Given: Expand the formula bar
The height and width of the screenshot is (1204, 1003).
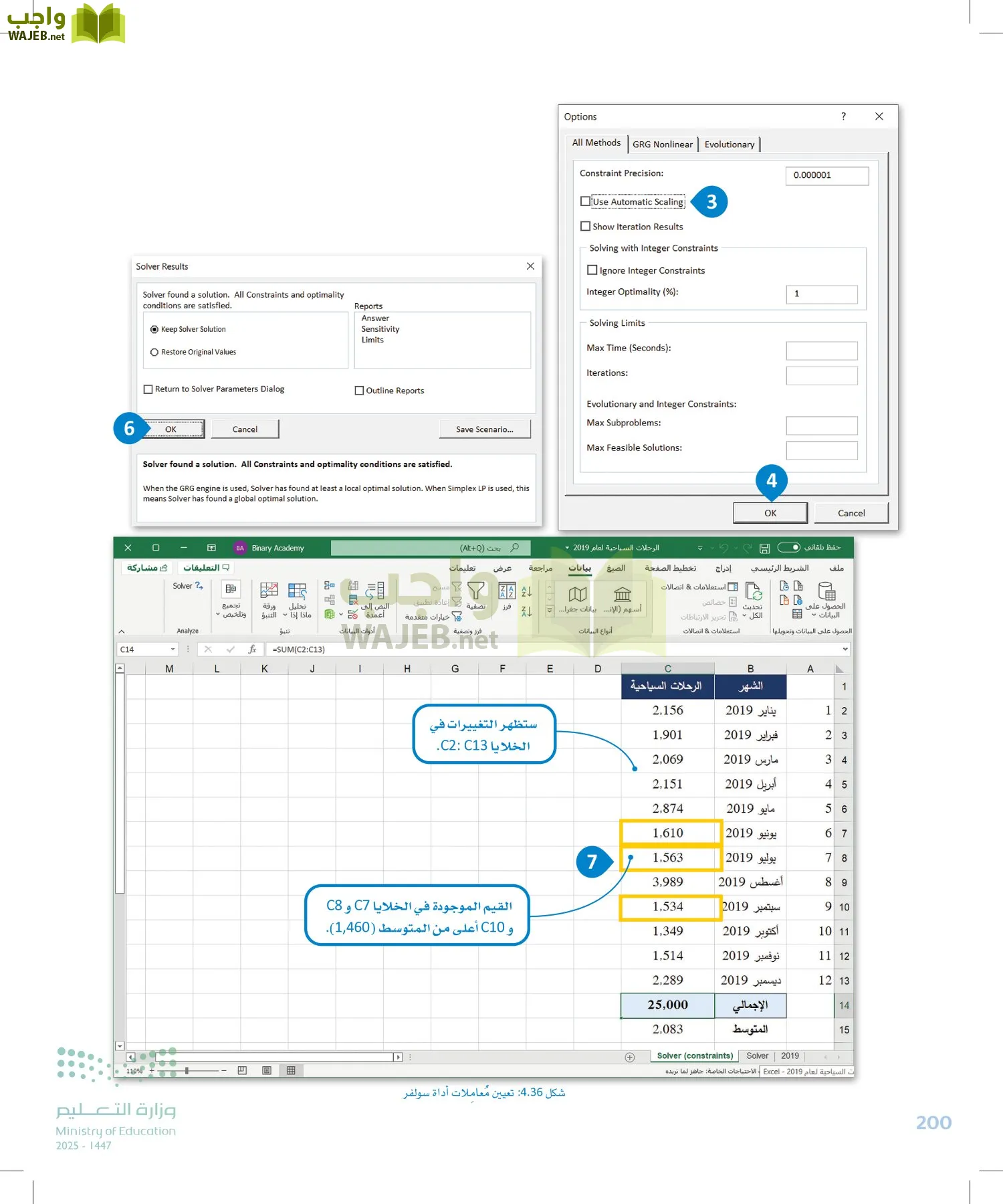Looking at the screenshot, I should 845,649.
